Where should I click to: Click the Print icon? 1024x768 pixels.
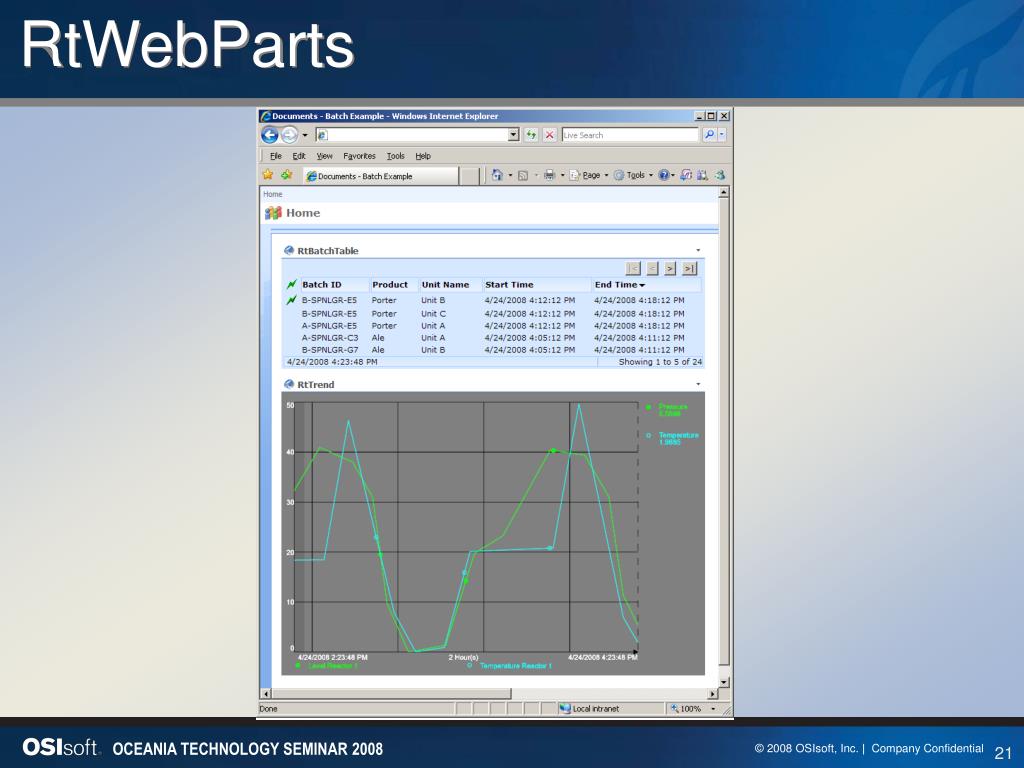[549, 175]
